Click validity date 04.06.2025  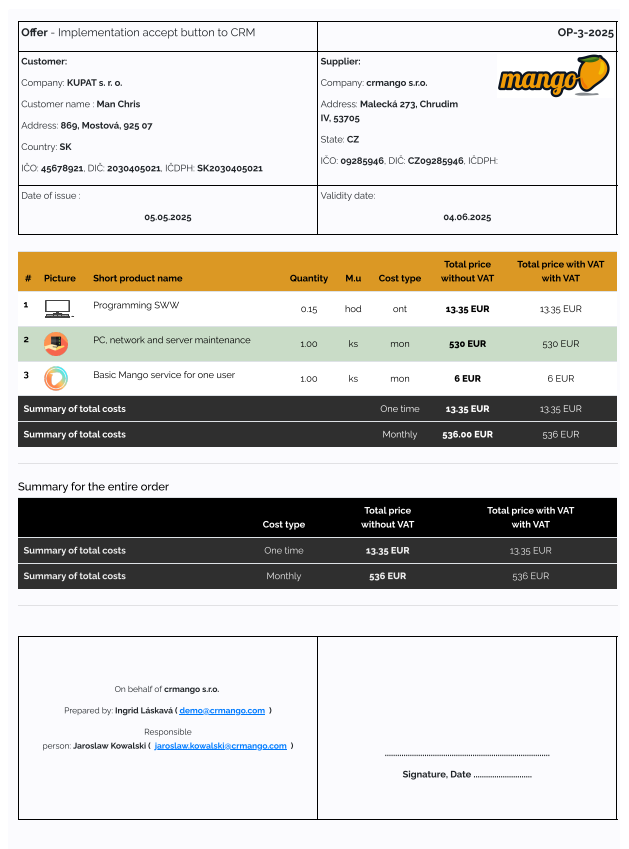467,217
